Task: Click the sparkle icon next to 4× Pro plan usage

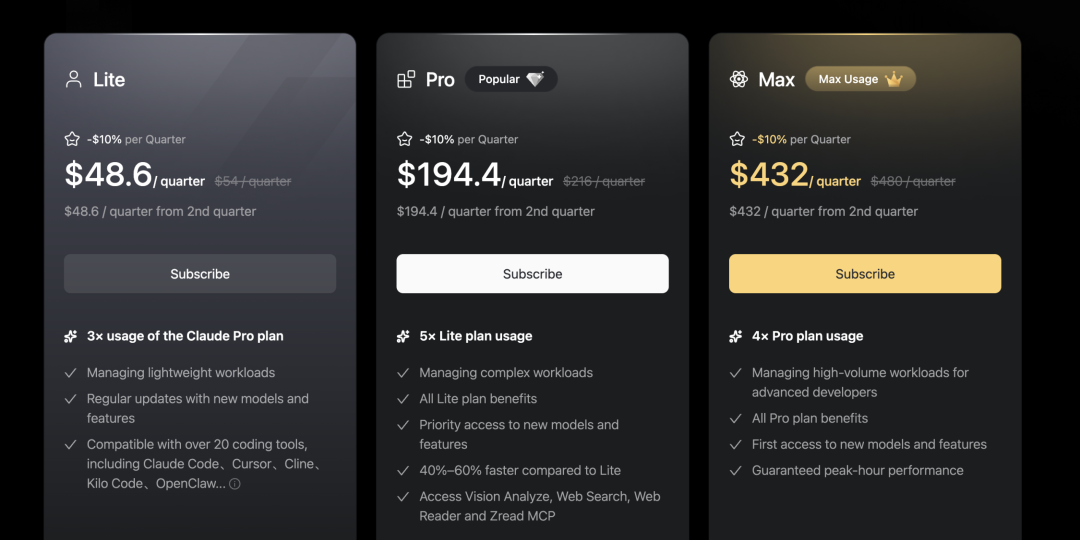Action: point(736,337)
